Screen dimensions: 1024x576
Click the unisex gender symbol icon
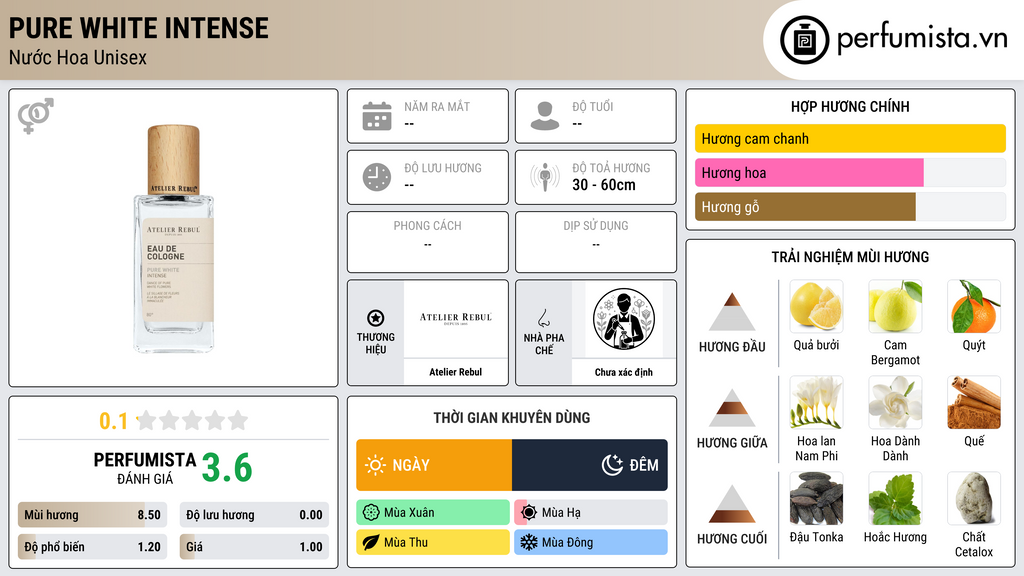pos(36,116)
